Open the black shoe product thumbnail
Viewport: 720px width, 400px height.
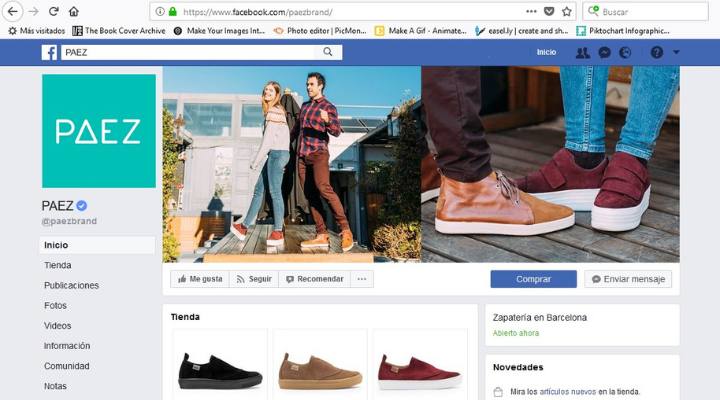click(219, 364)
